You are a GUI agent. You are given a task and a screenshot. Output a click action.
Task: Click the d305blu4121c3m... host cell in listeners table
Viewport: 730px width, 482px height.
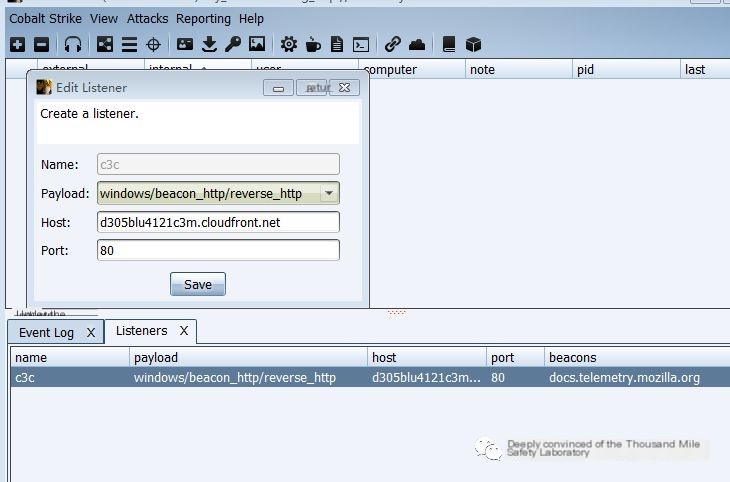coord(426,377)
